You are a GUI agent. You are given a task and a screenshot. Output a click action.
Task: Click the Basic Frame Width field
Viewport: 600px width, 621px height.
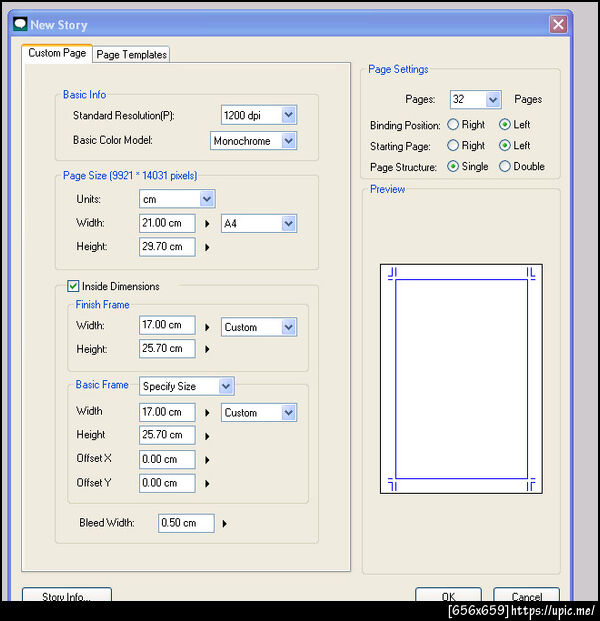(167, 412)
